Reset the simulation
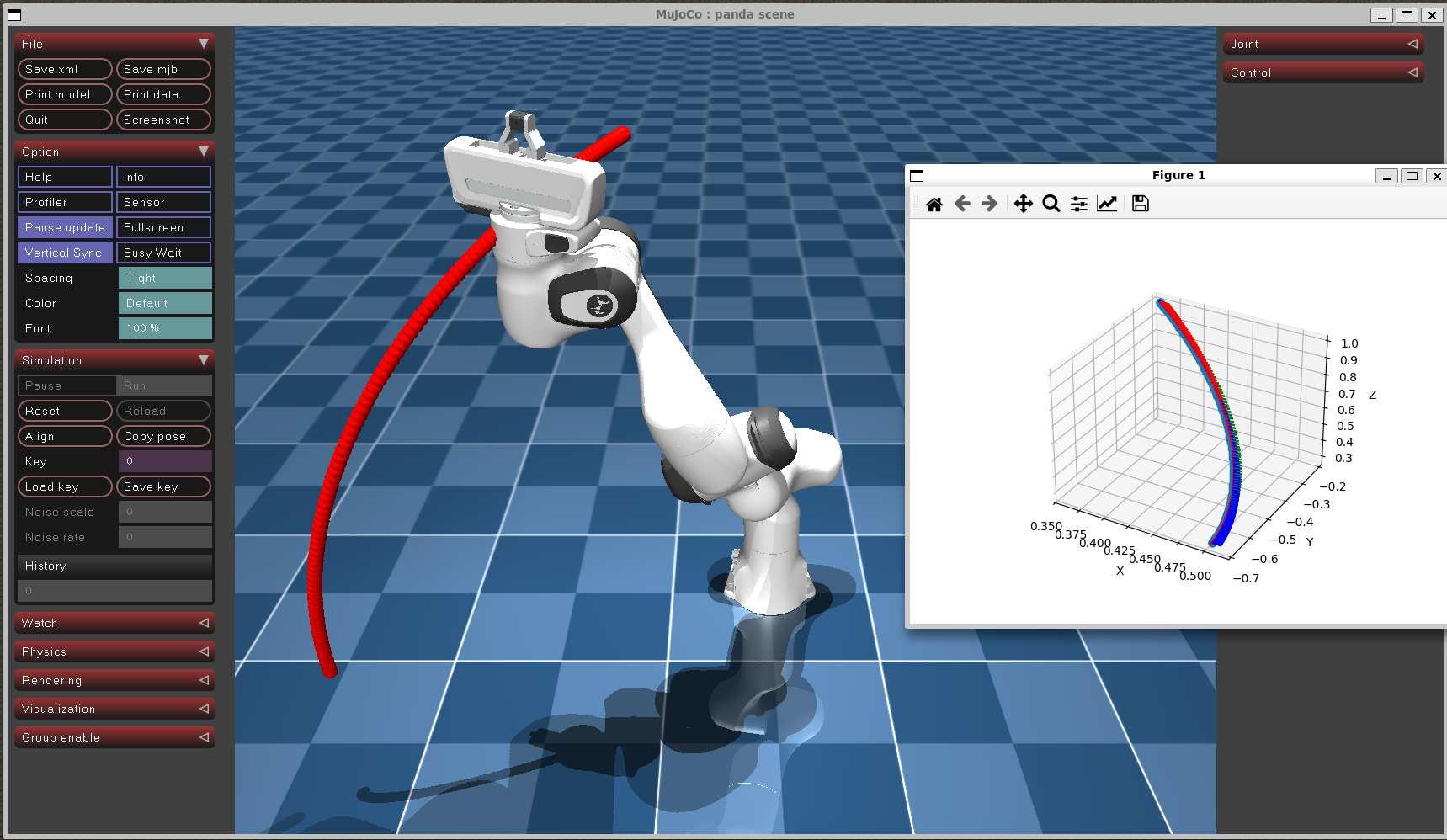This screenshot has height=840, width=1447. tap(65, 411)
